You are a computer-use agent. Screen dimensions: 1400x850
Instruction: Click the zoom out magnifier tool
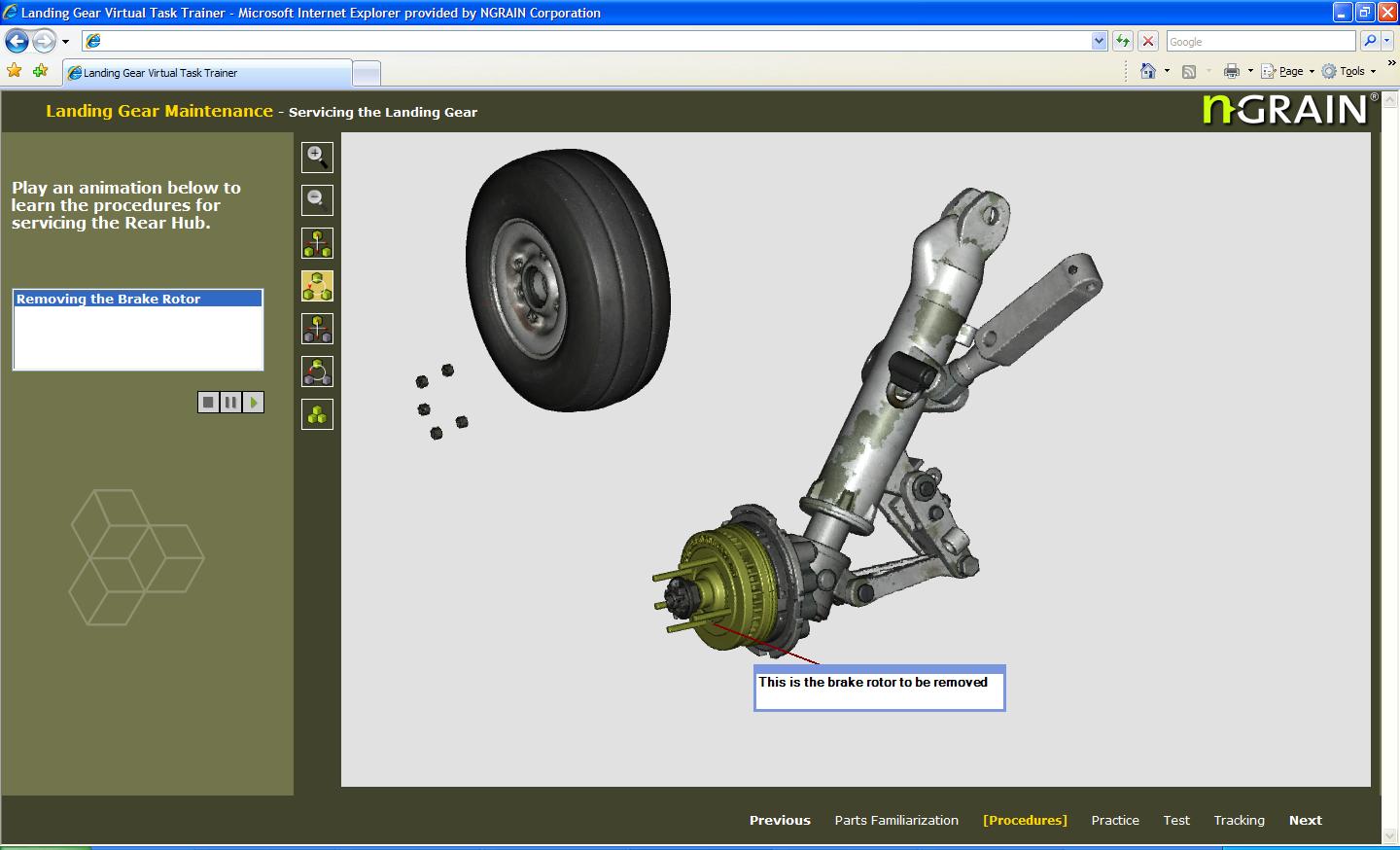pos(317,200)
